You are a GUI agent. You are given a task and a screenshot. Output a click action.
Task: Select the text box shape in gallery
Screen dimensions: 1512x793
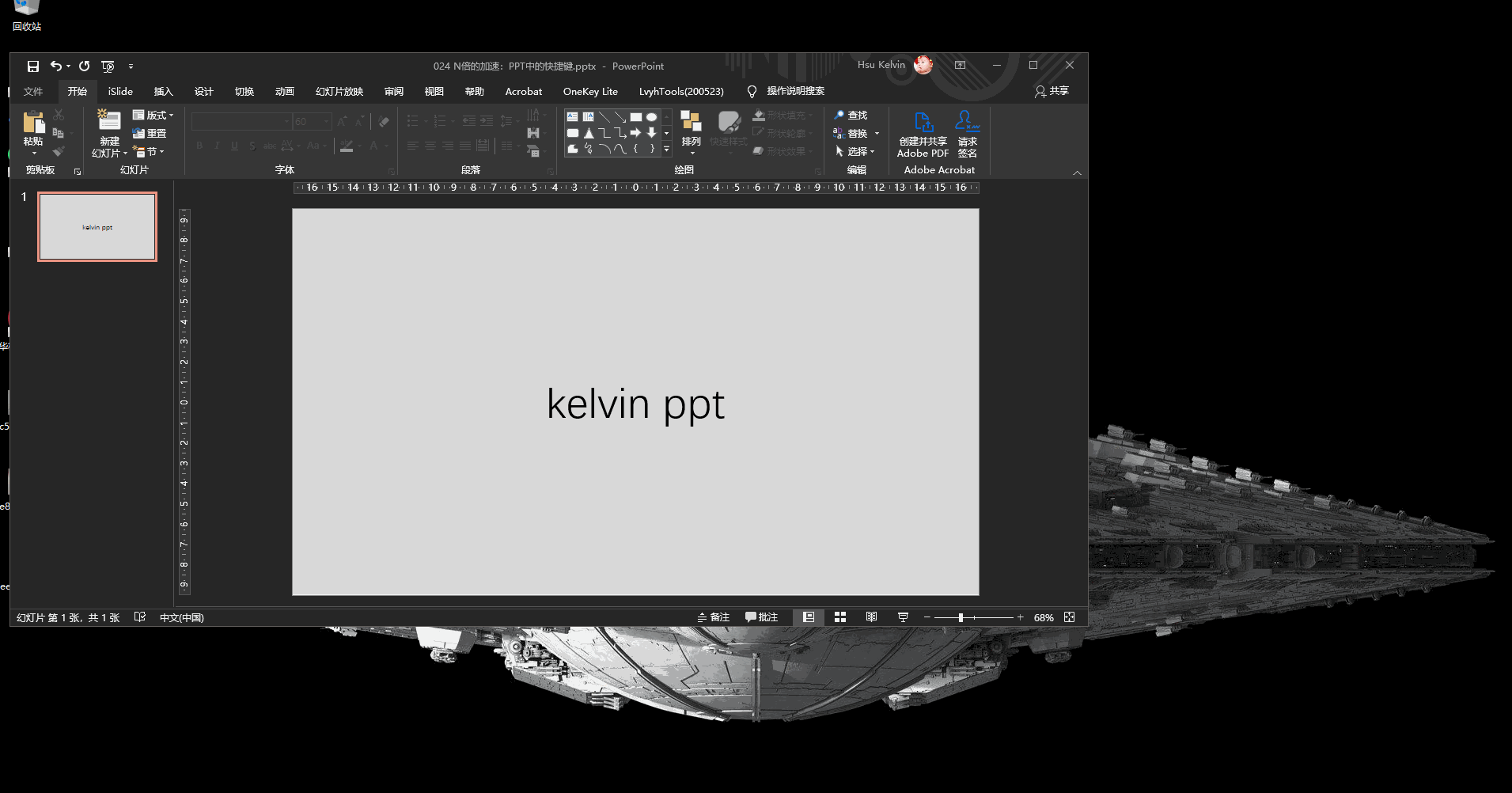point(573,117)
